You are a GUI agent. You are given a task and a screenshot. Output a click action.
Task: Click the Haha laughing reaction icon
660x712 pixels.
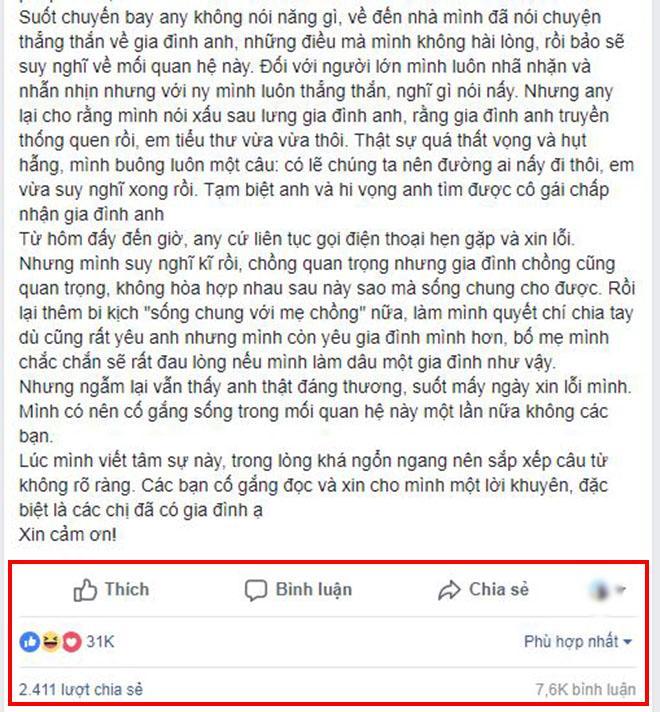[x=50, y=642]
